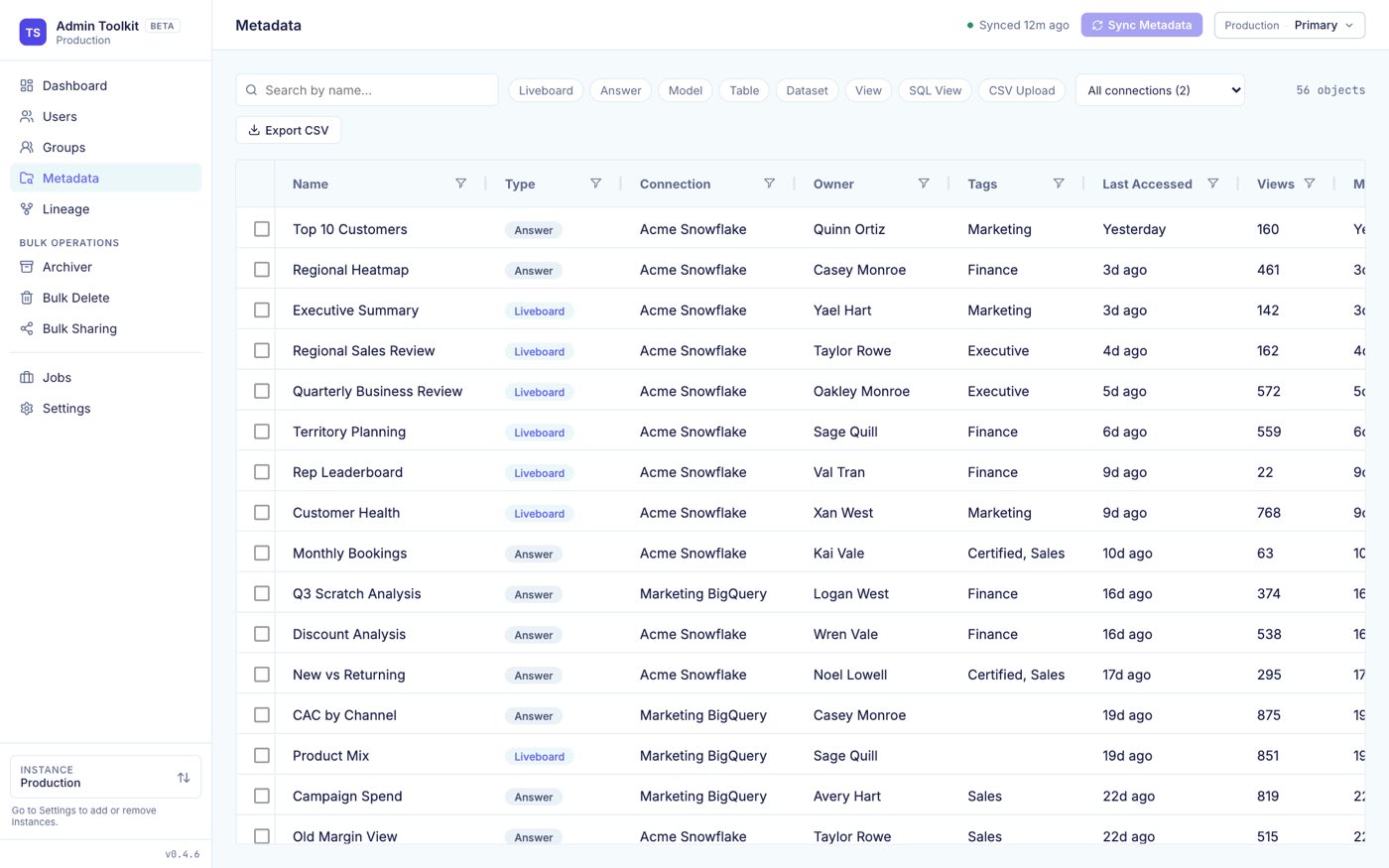Mark the CAC by Channel checkbox

point(262,715)
